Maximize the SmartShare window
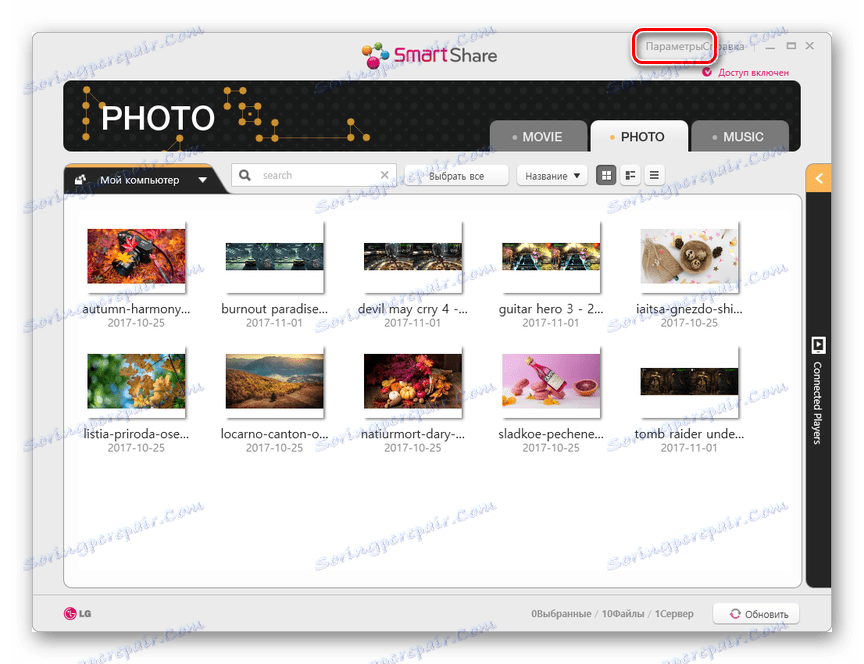 coord(791,46)
